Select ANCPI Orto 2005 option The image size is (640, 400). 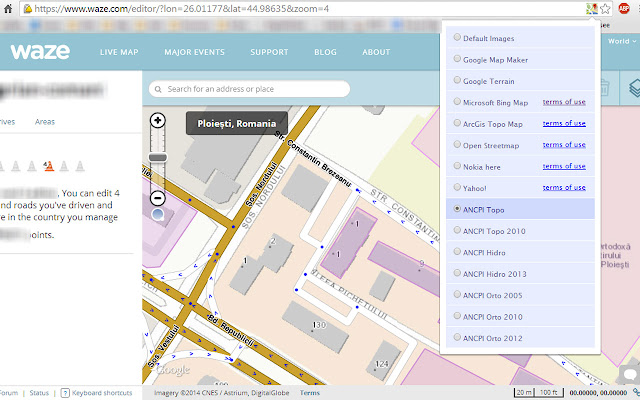click(520, 295)
